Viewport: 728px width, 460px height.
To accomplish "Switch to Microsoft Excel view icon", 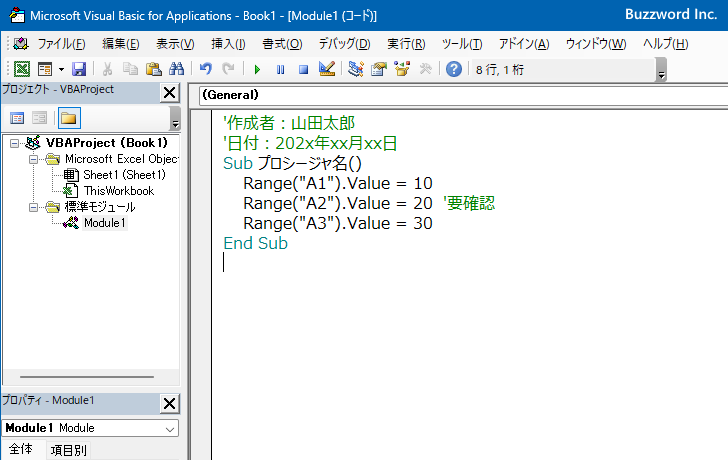I will [x=22, y=69].
